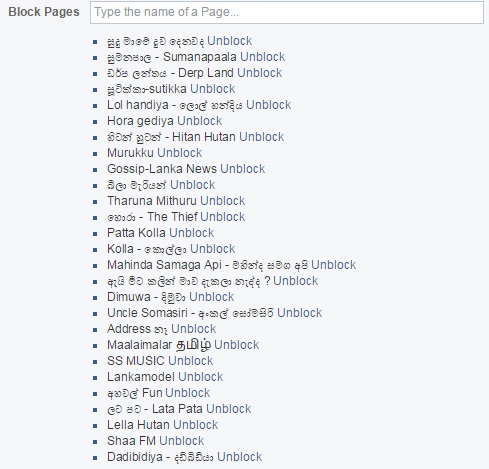
Task: Select the text 'Gossip-Lanka News'
Action: [x=162, y=169]
